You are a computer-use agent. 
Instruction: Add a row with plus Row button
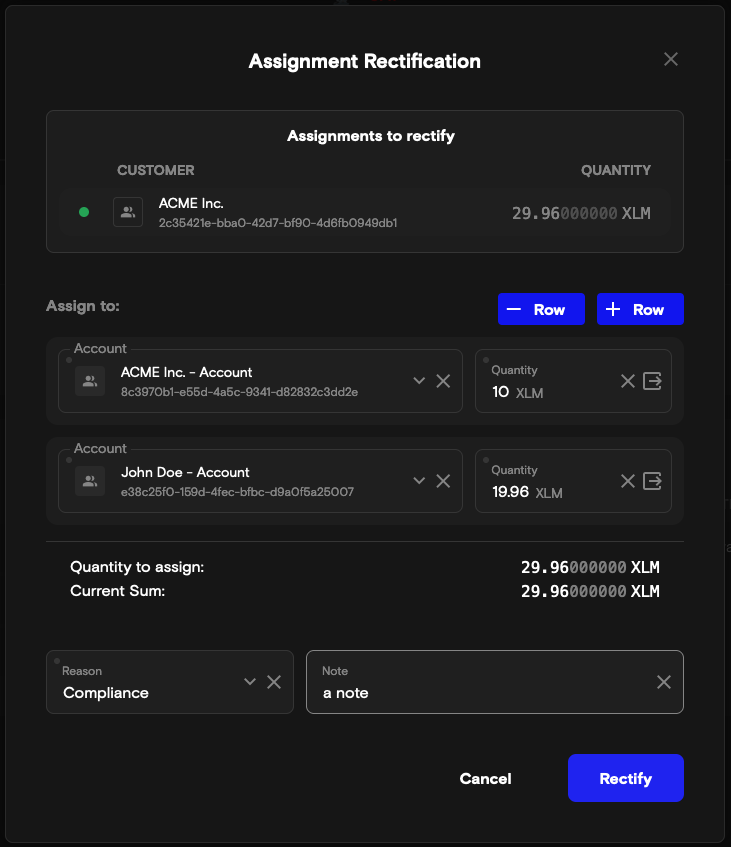[x=640, y=309]
